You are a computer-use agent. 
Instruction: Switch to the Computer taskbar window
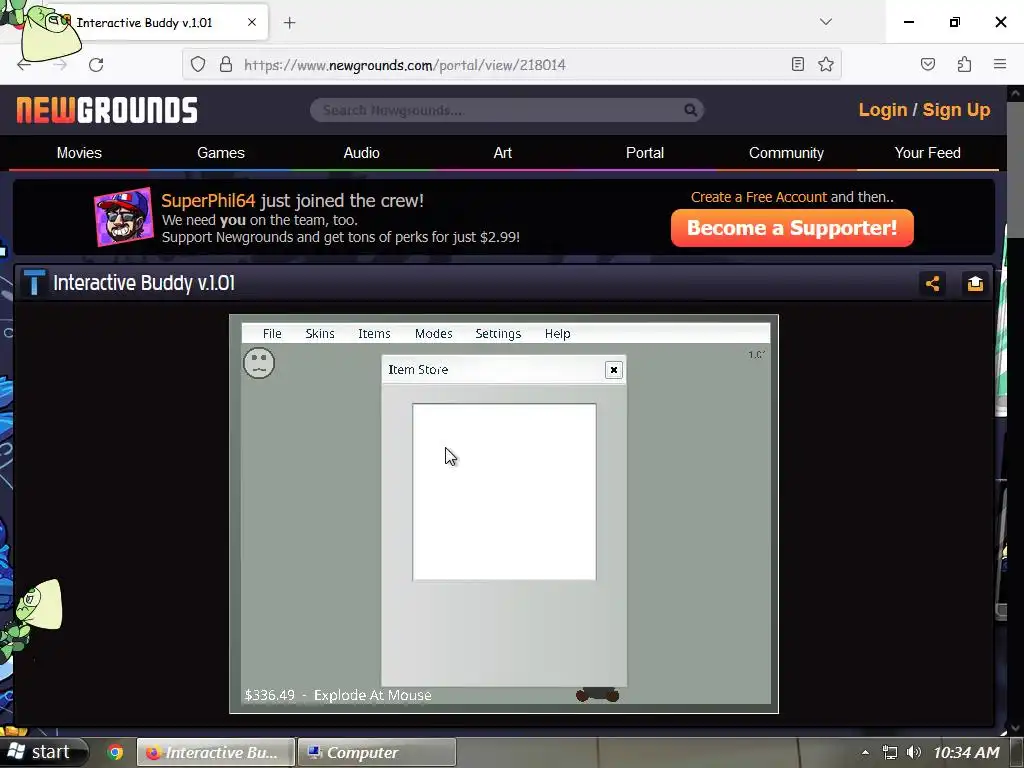coord(377,752)
